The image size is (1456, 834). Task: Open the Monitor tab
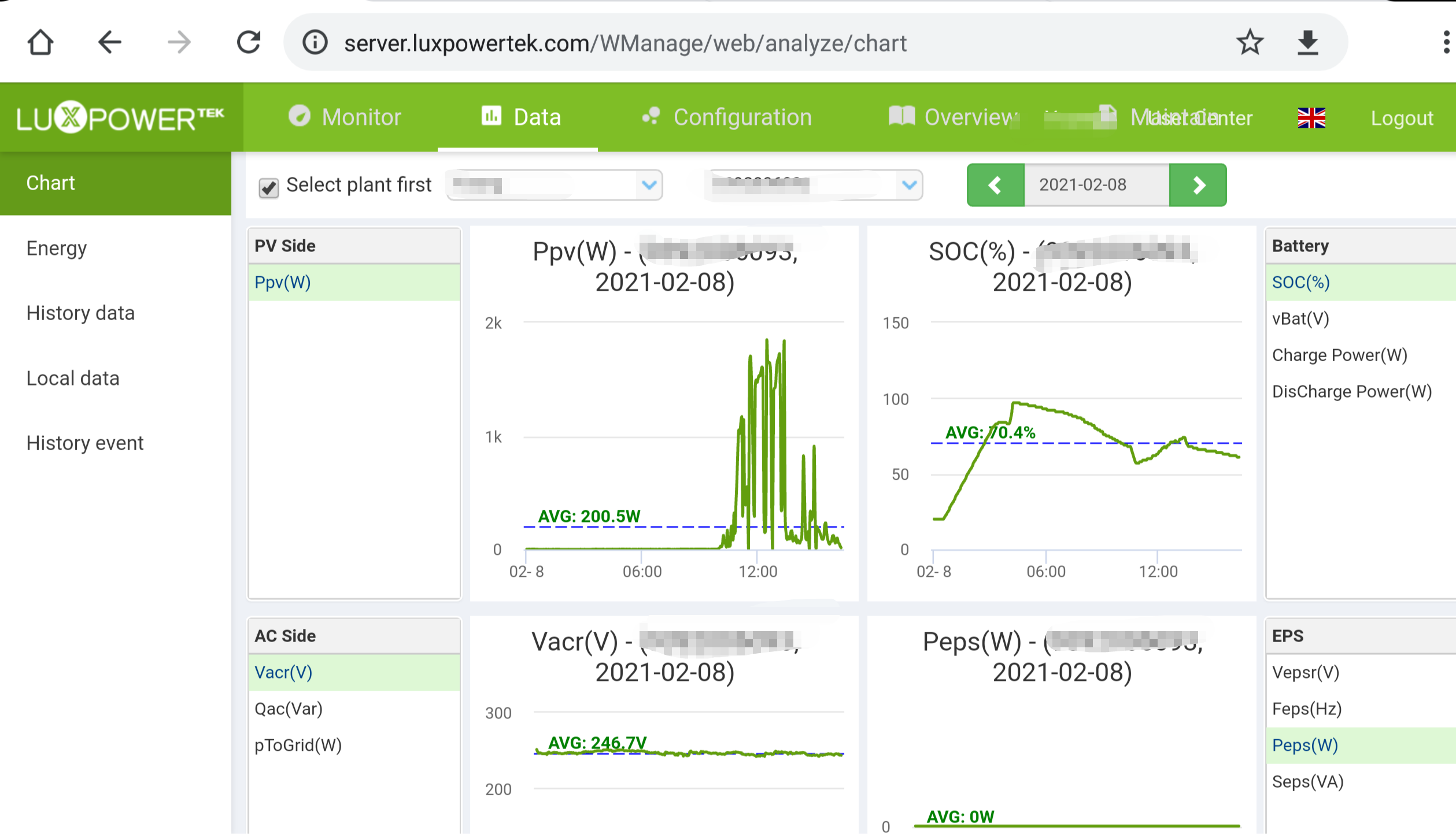click(x=345, y=117)
